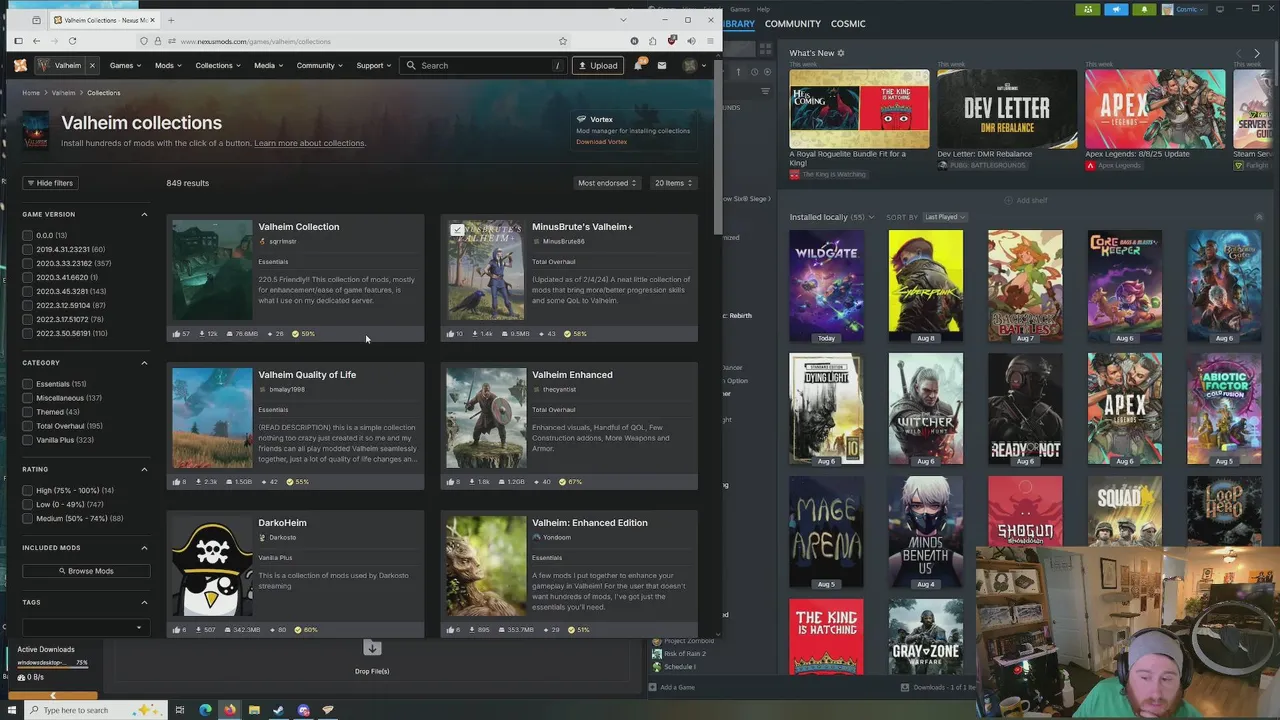
Task: Open the browser extensions puzzle icon
Action: tap(653, 41)
